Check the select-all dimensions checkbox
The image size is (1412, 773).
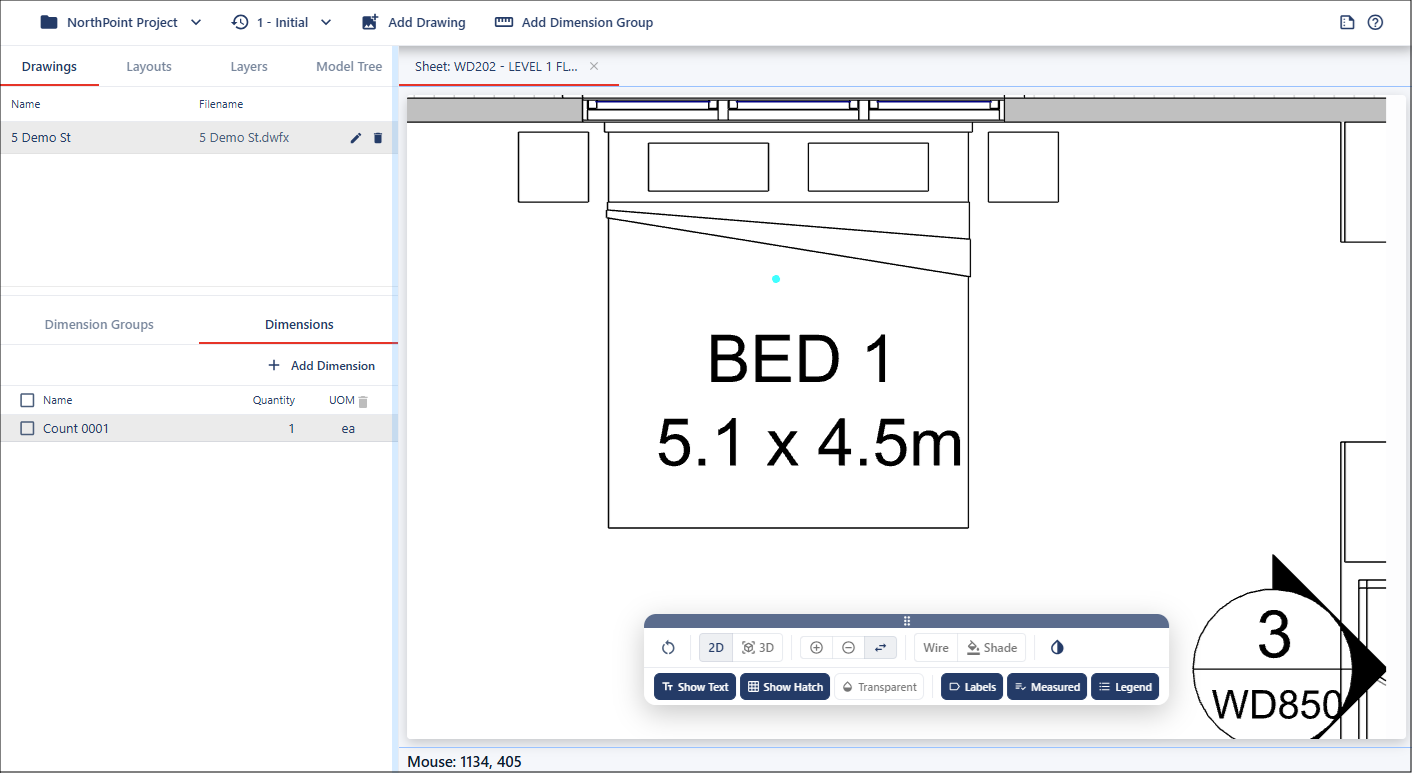(x=28, y=400)
